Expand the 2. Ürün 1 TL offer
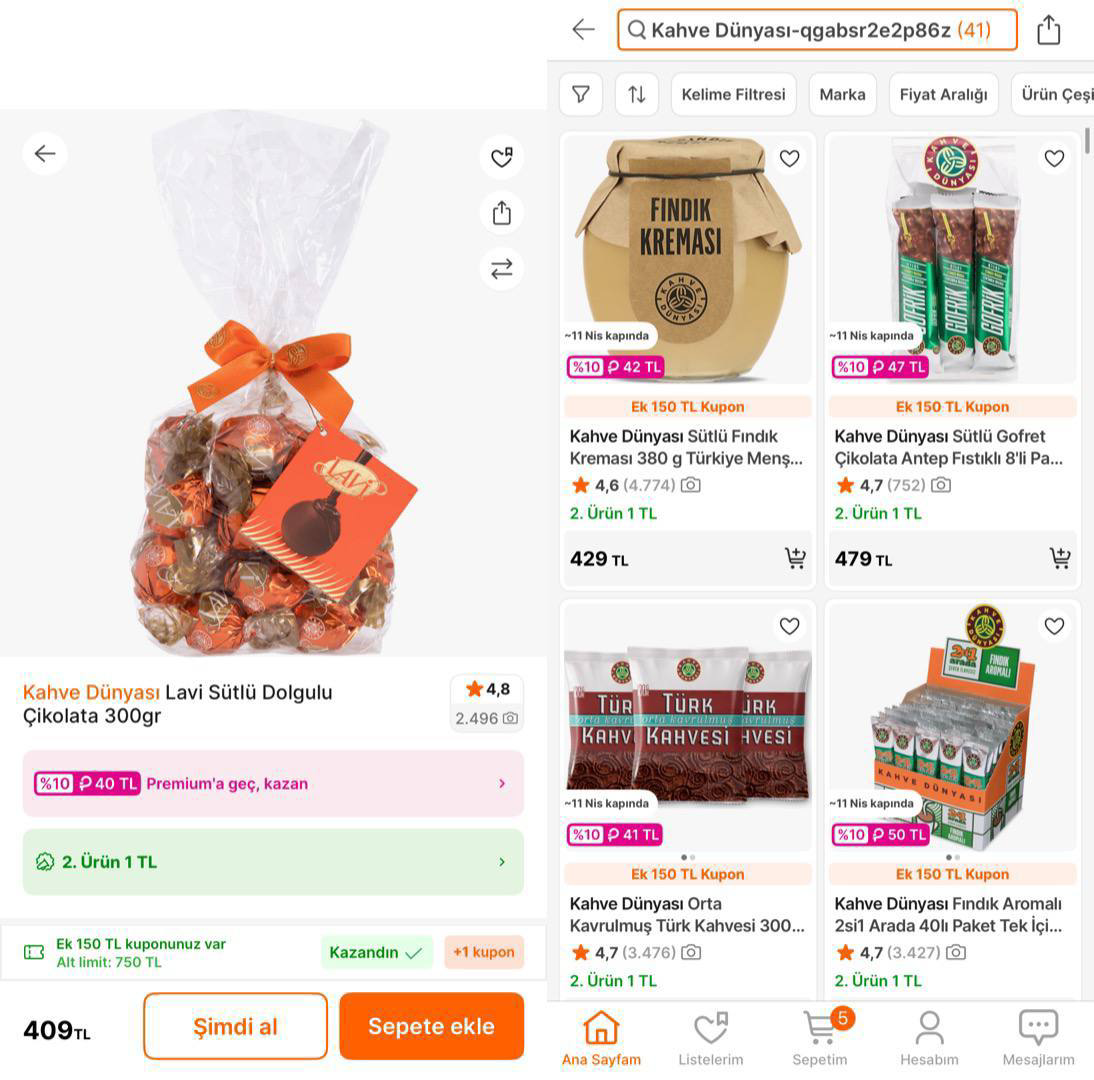 [273, 861]
